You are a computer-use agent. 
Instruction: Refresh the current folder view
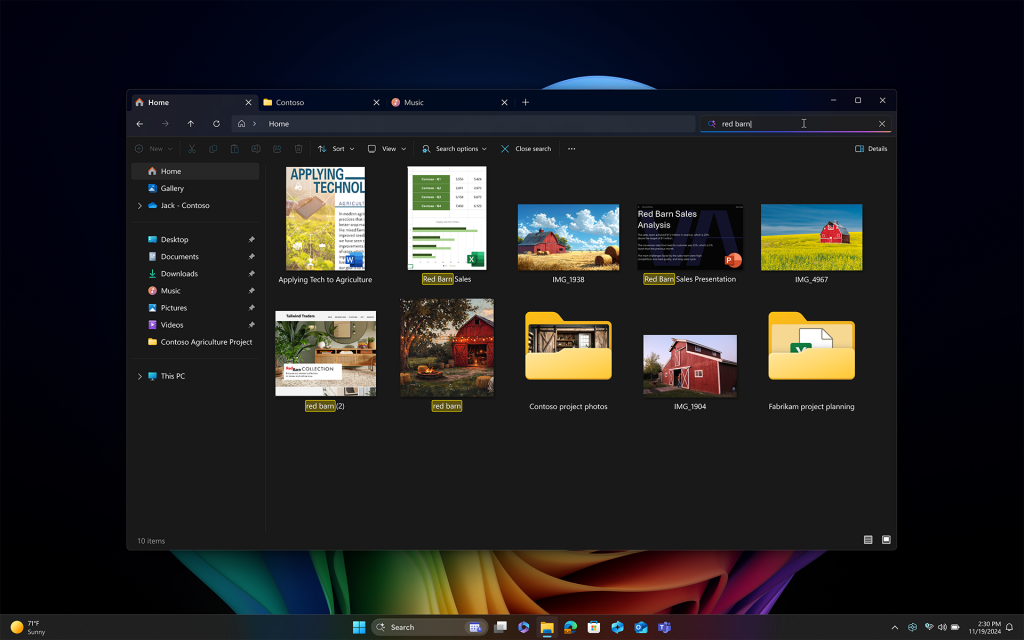pyautogui.click(x=216, y=123)
